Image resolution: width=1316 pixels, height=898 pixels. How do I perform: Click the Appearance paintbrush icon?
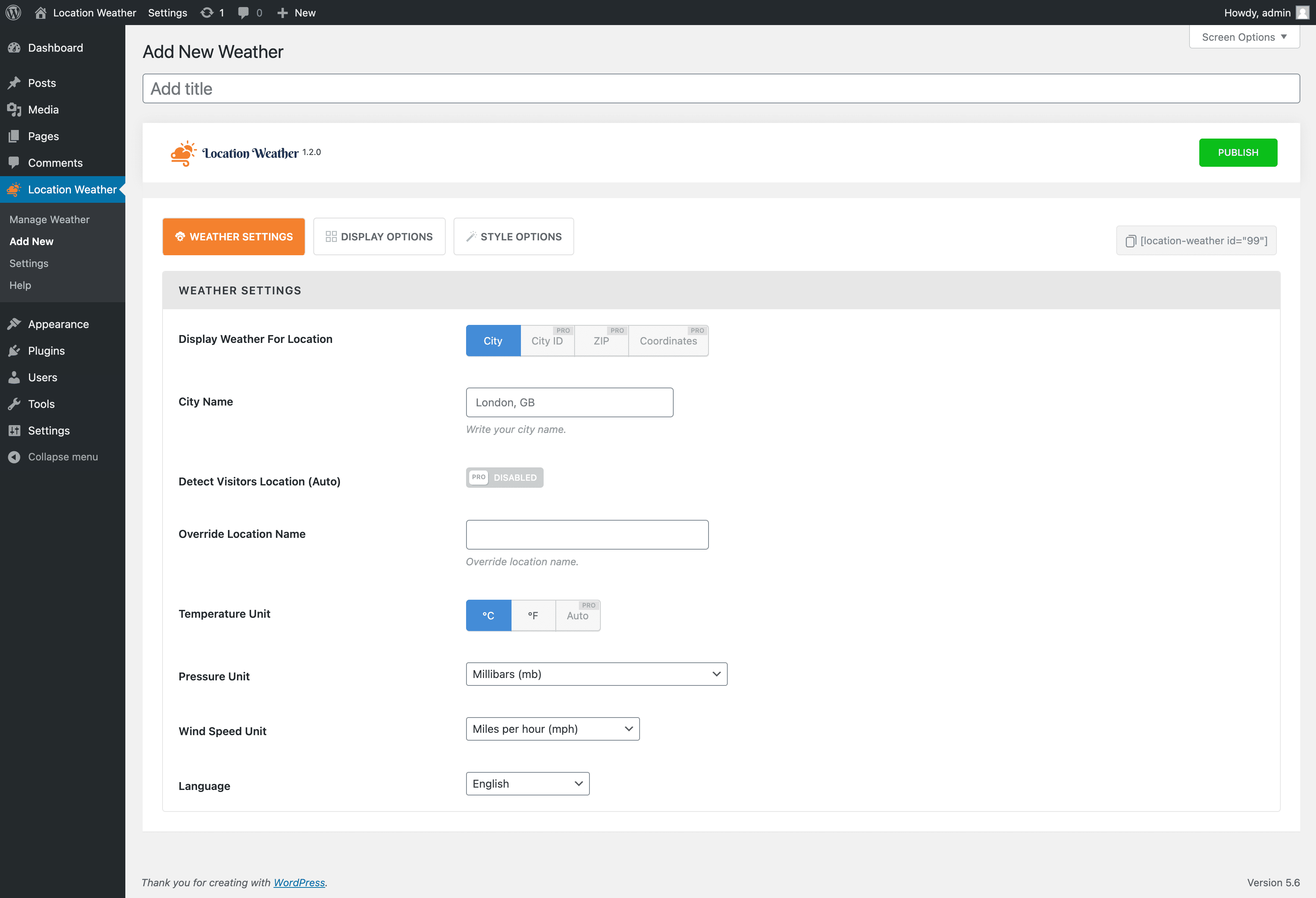pyautogui.click(x=14, y=324)
